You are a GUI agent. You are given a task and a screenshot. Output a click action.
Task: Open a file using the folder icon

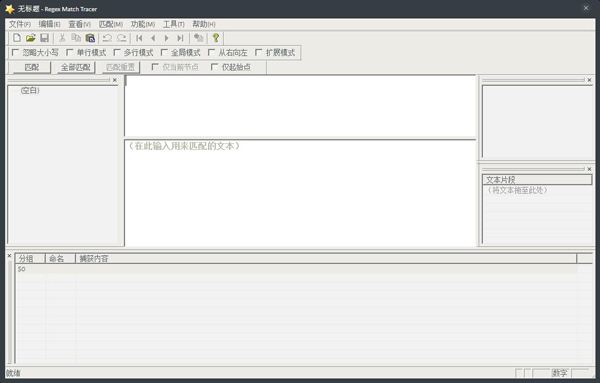[x=31, y=38]
